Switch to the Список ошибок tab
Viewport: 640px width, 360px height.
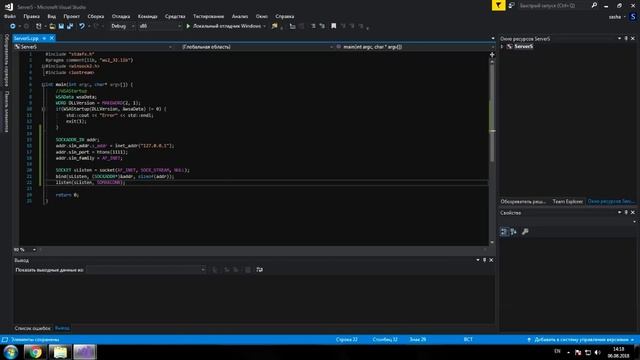point(32,328)
